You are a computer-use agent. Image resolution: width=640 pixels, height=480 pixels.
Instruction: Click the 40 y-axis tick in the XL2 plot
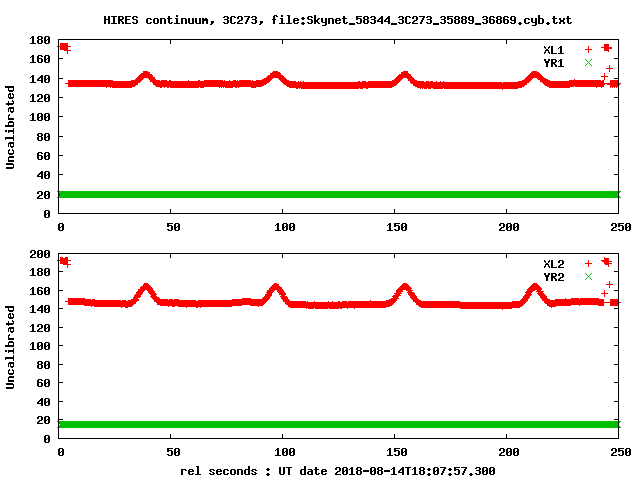43,402
